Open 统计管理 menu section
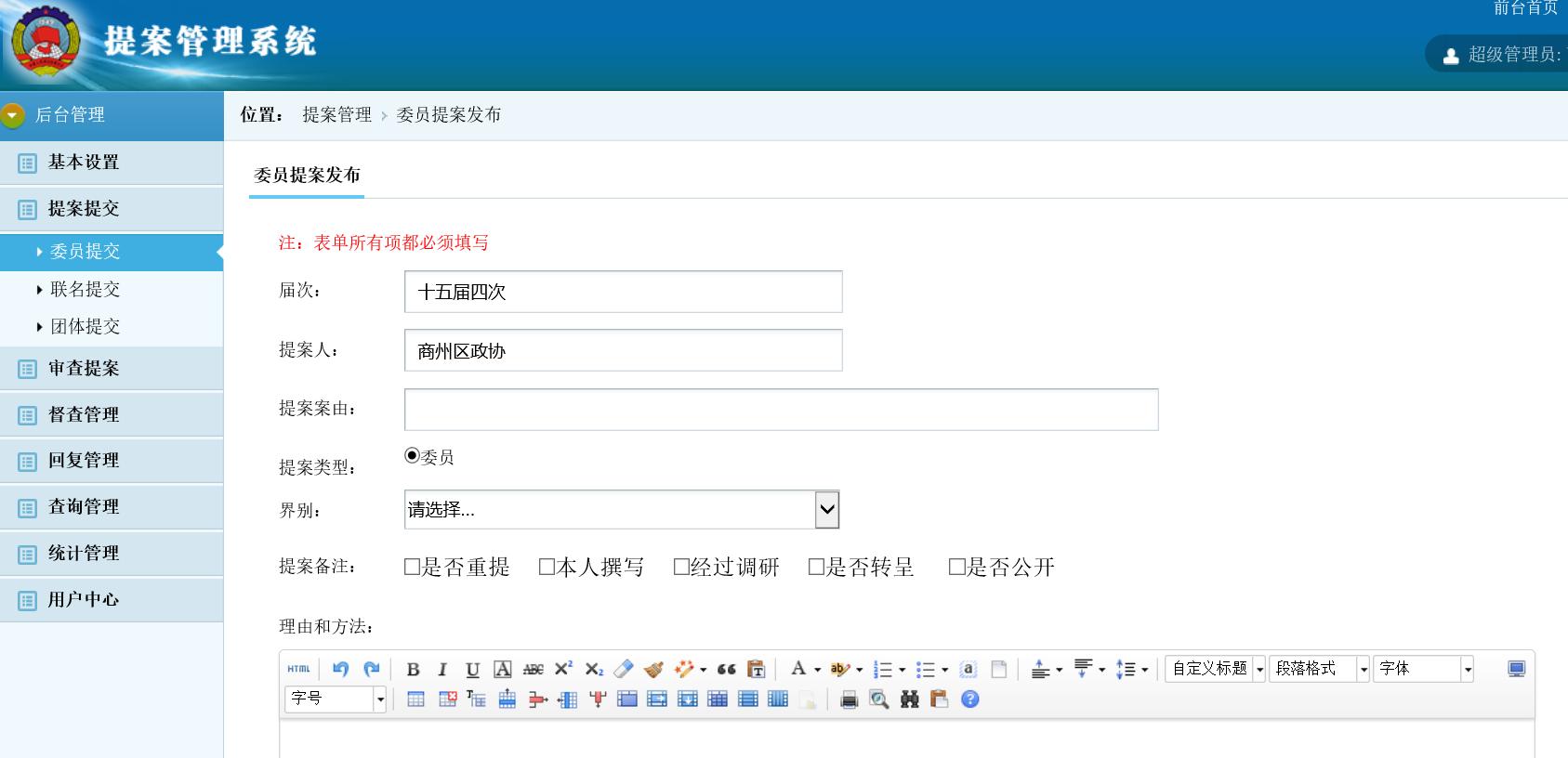The width and height of the screenshot is (1568, 758). [112, 554]
